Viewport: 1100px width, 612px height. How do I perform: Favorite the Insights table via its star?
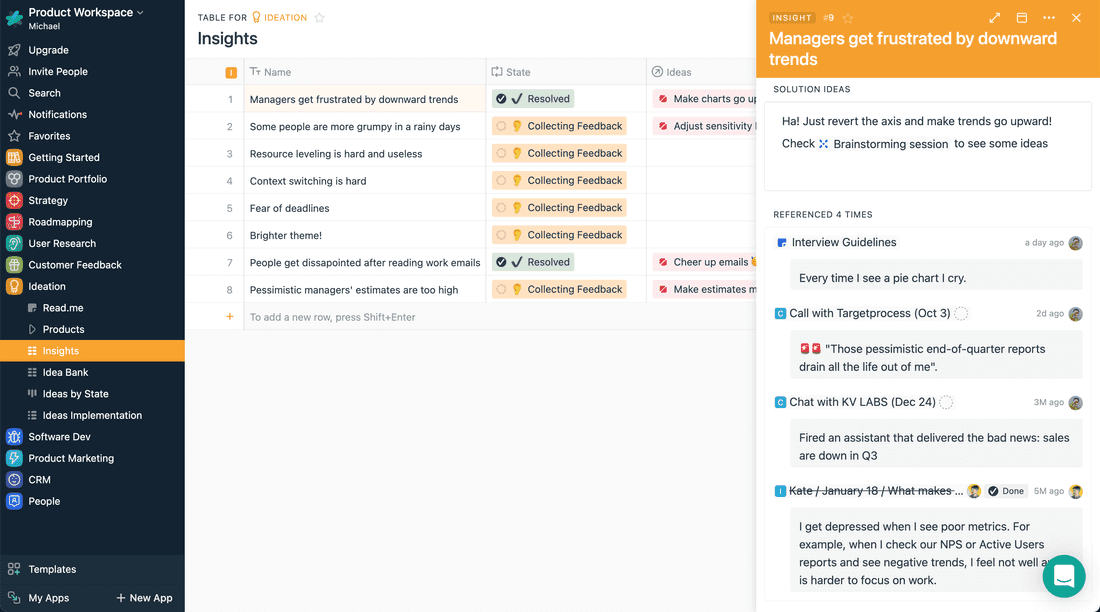point(319,17)
